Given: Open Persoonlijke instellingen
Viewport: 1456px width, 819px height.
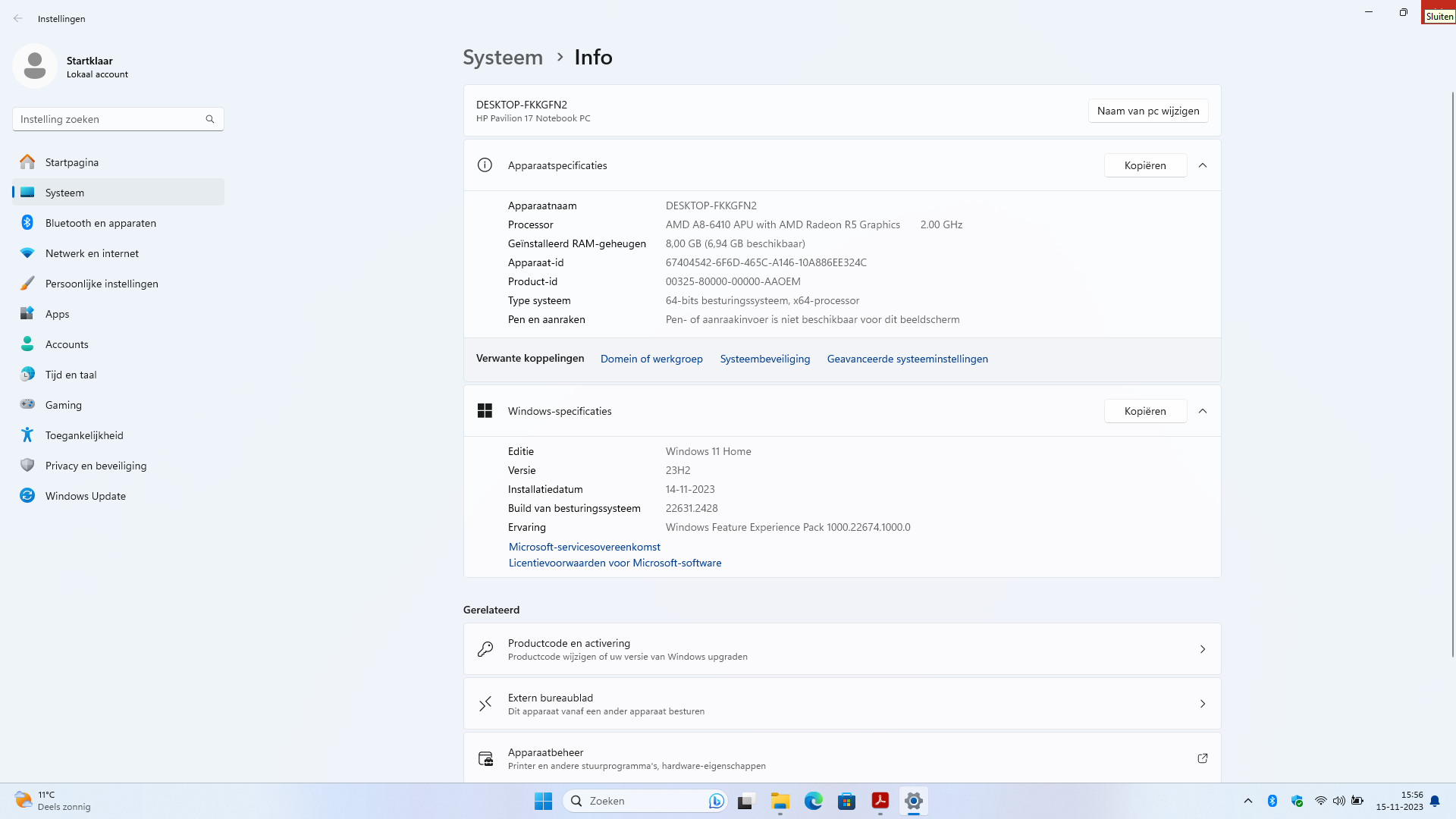Looking at the screenshot, I should [118, 284].
